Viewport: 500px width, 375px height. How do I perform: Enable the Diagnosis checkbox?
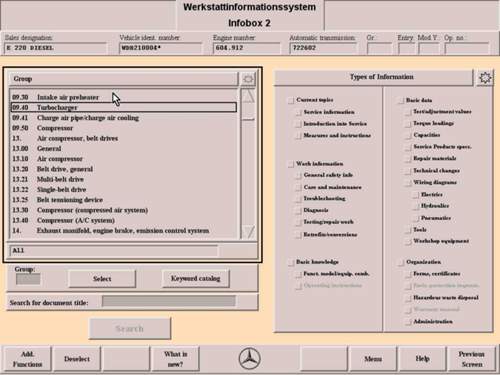pyautogui.click(x=298, y=211)
